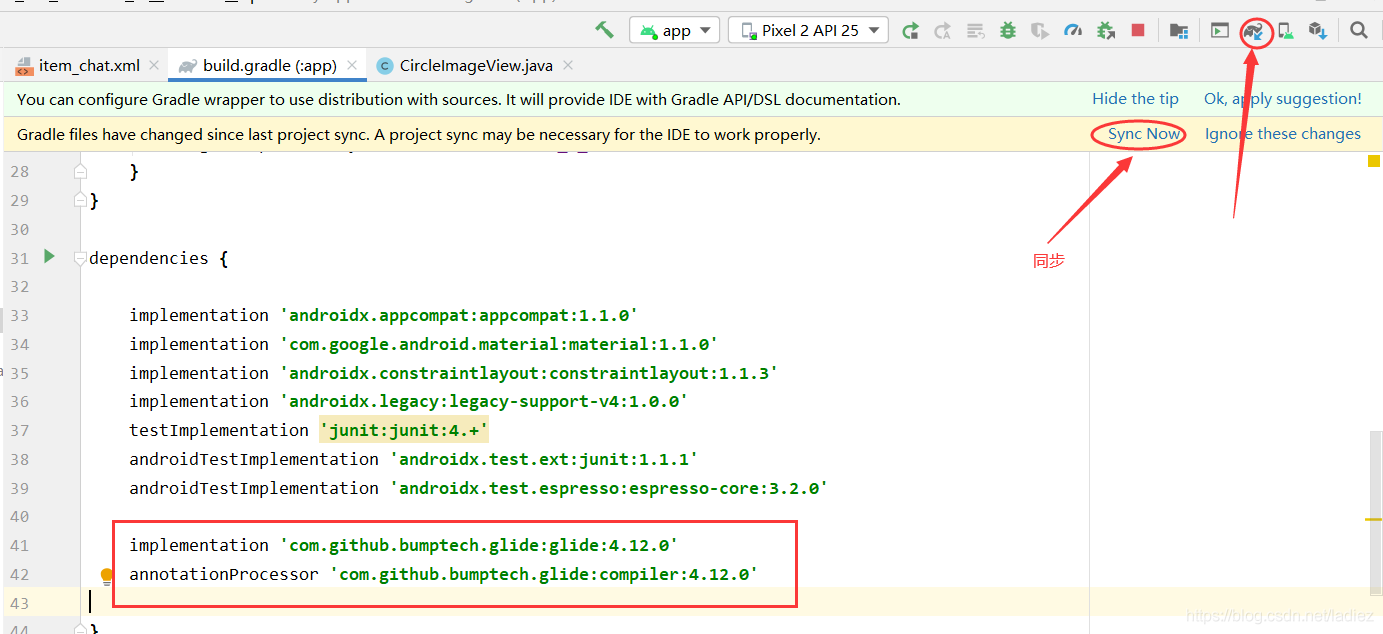1383x634 pixels.
Task: Collapse the dependencies block fold marker
Action: tap(81, 258)
